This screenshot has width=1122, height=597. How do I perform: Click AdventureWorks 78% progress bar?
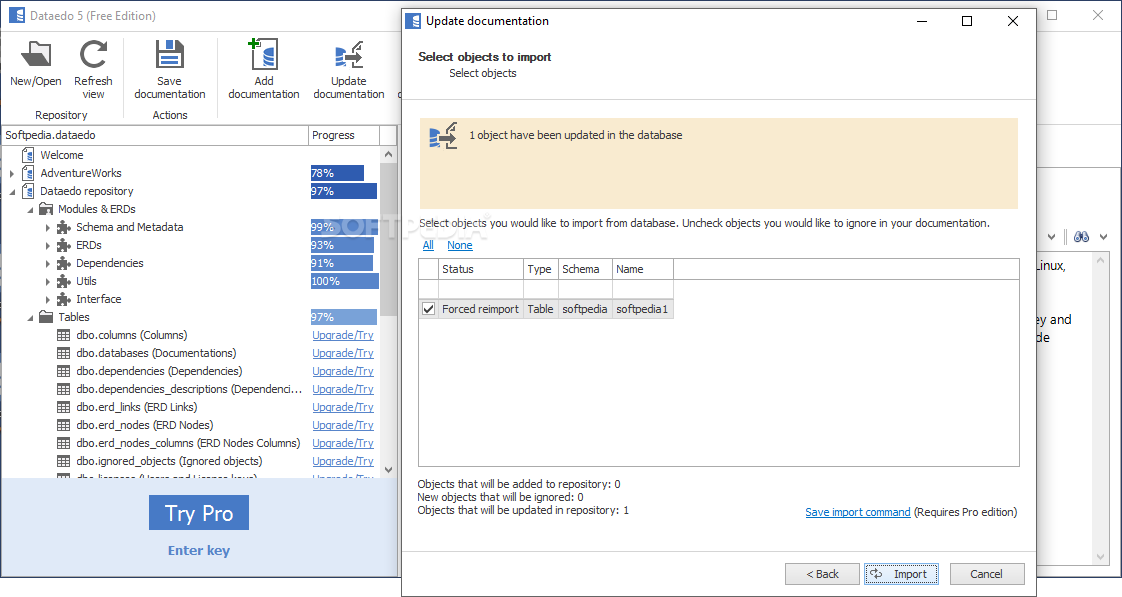coord(337,173)
